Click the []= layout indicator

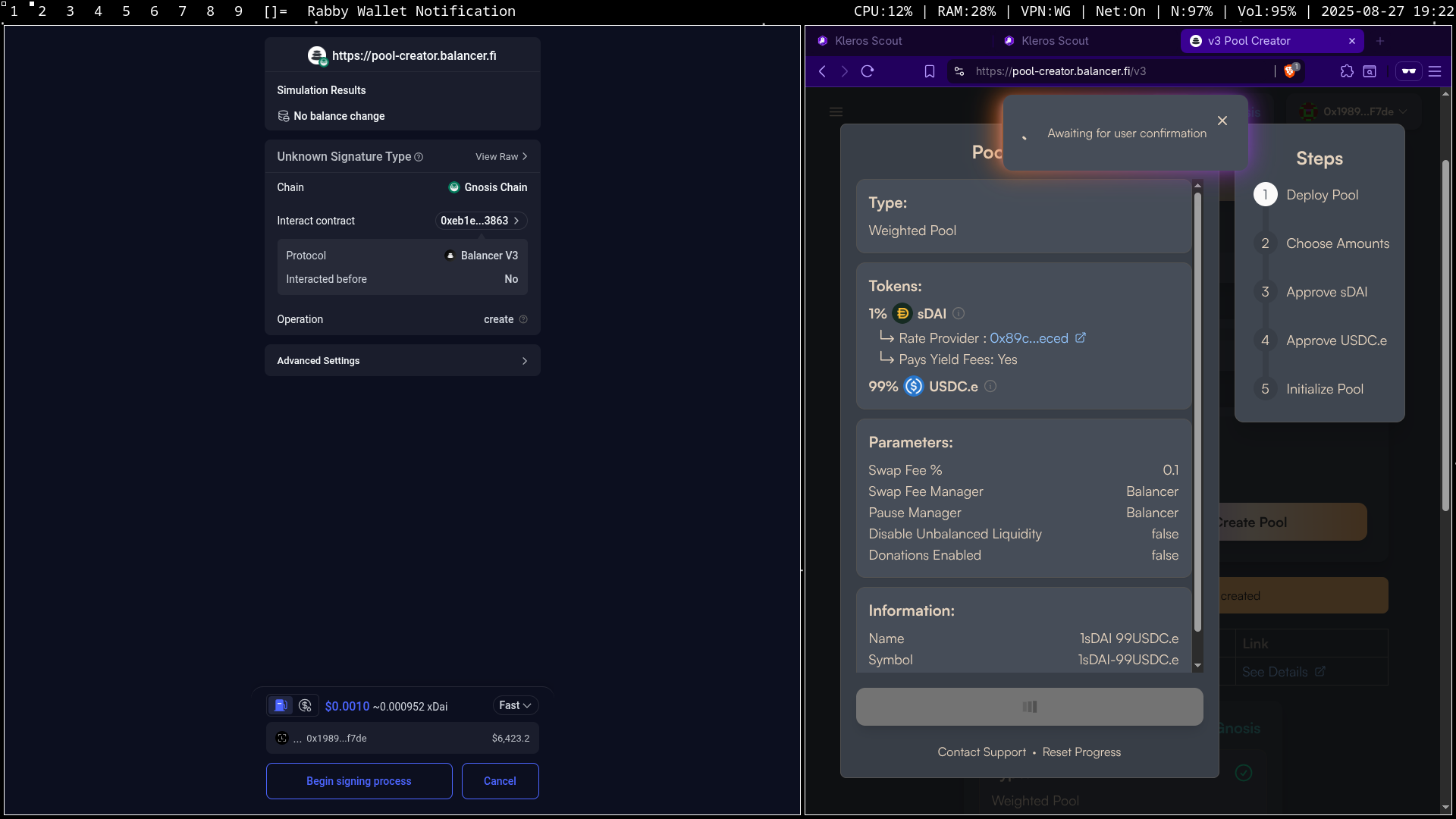(x=275, y=11)
